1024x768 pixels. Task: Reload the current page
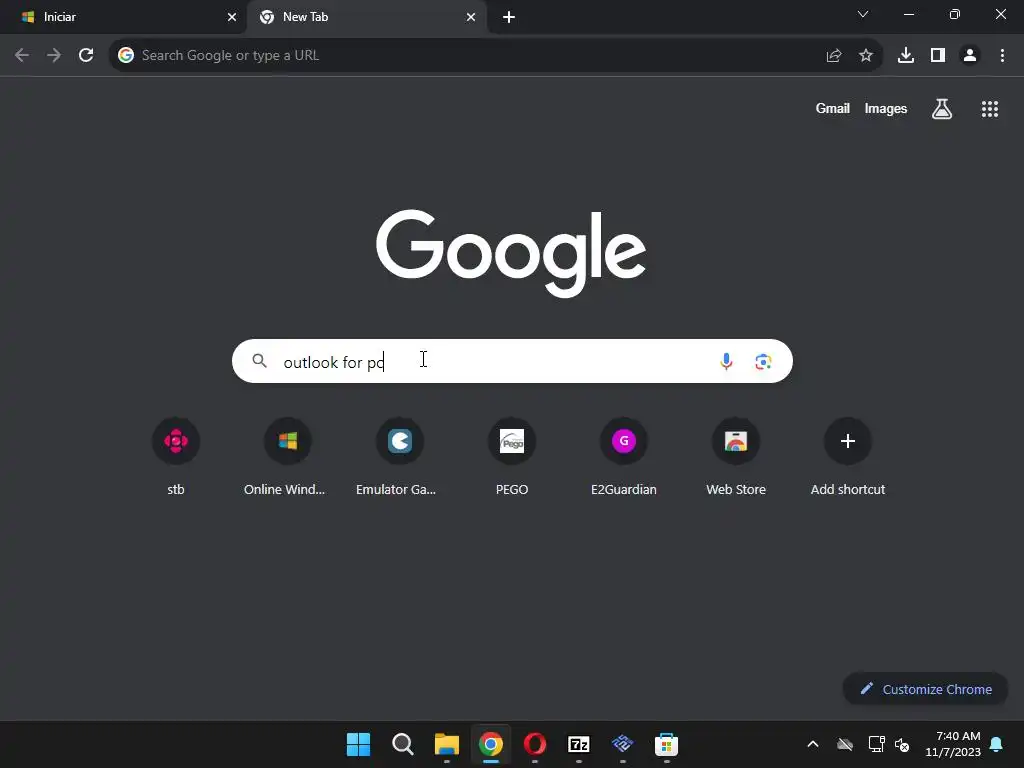coord(86,56)
